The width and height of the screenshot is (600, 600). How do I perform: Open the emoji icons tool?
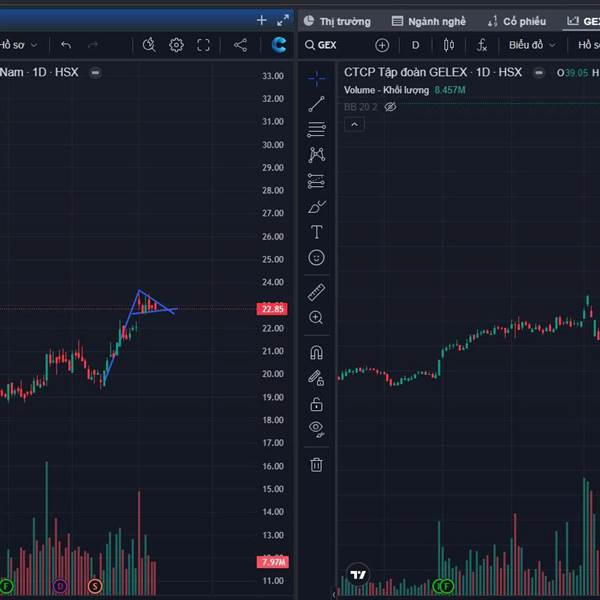(316, 258)
